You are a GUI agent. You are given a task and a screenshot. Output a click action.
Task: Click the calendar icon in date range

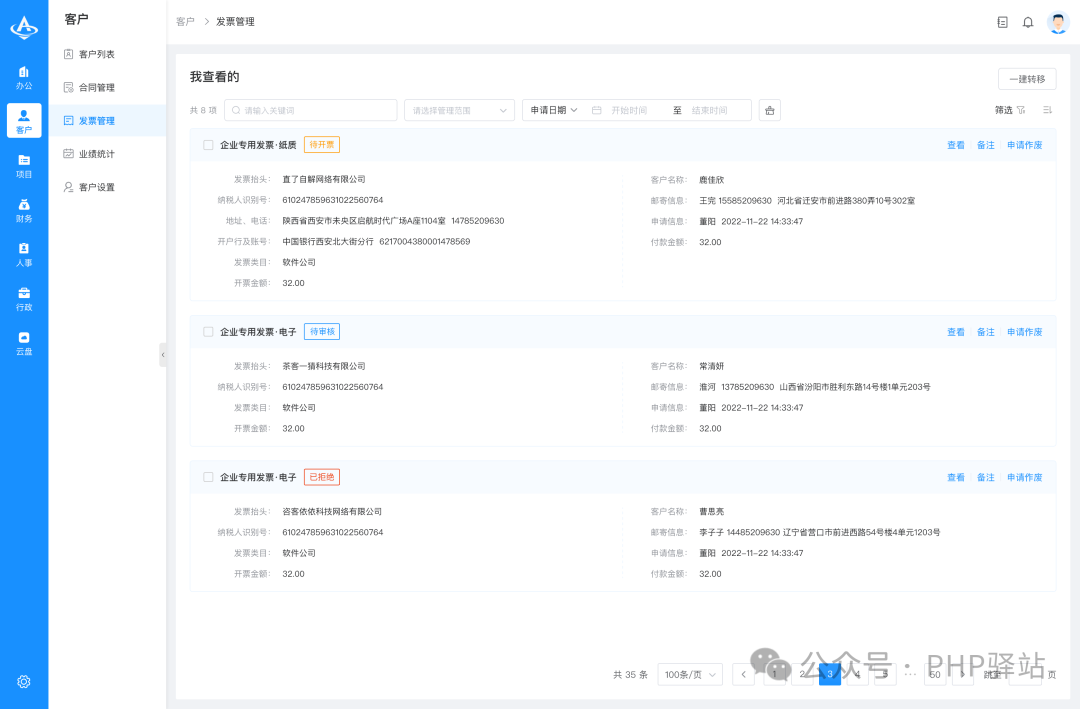tap(596, 110)
